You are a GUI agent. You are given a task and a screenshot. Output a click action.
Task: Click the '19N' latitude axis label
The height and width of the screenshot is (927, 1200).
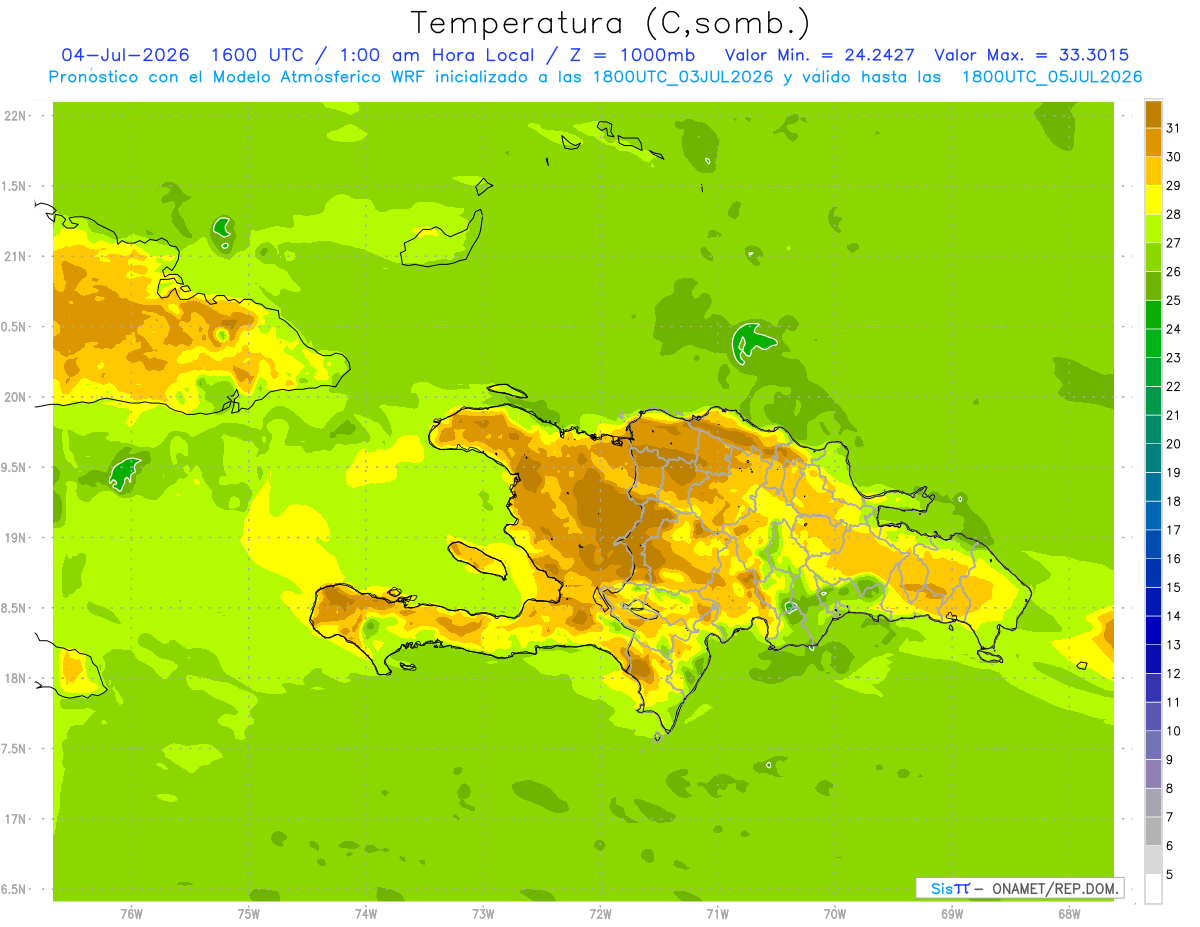click(14, 537)
